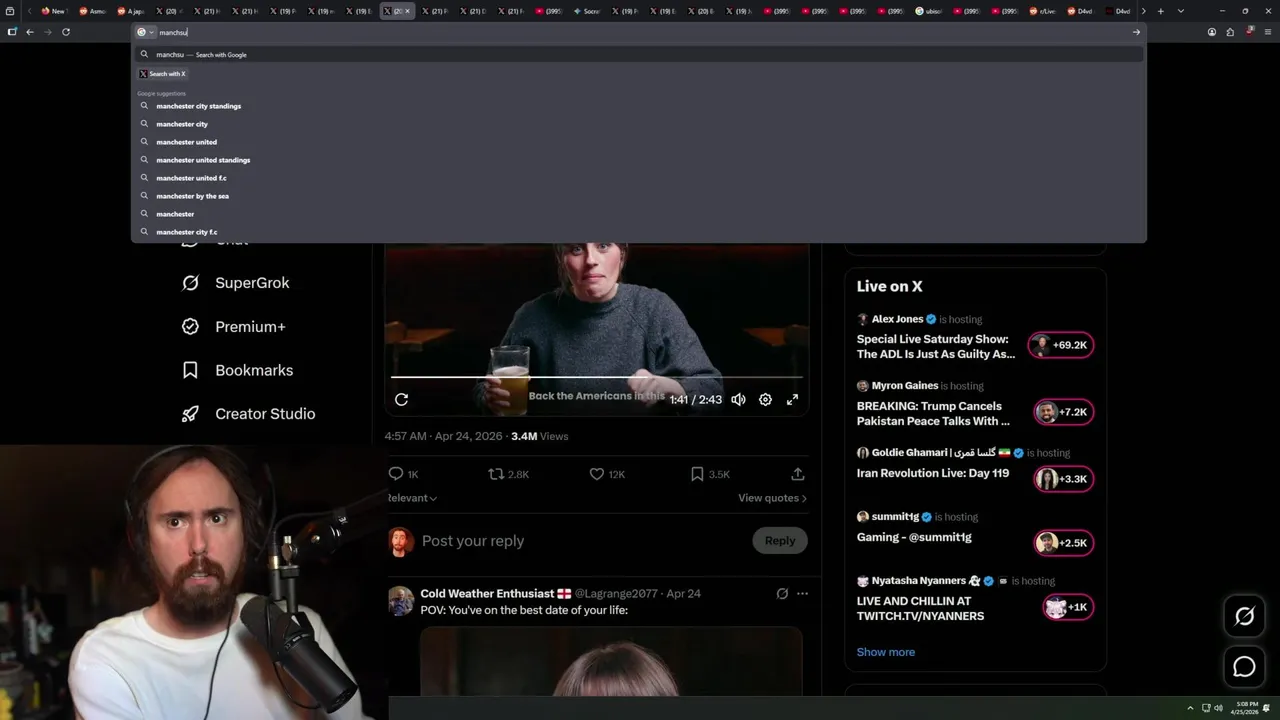Select the 'manchester city f.c' suggestion
The width and height of the screenshot is (1280, 720).
[640, 232]
